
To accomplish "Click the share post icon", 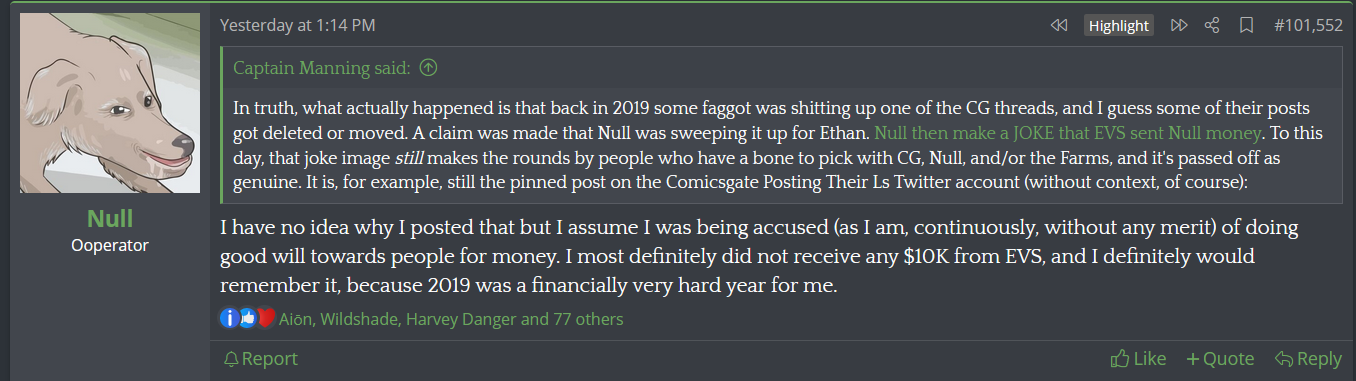I will (x=1212, y=25).
